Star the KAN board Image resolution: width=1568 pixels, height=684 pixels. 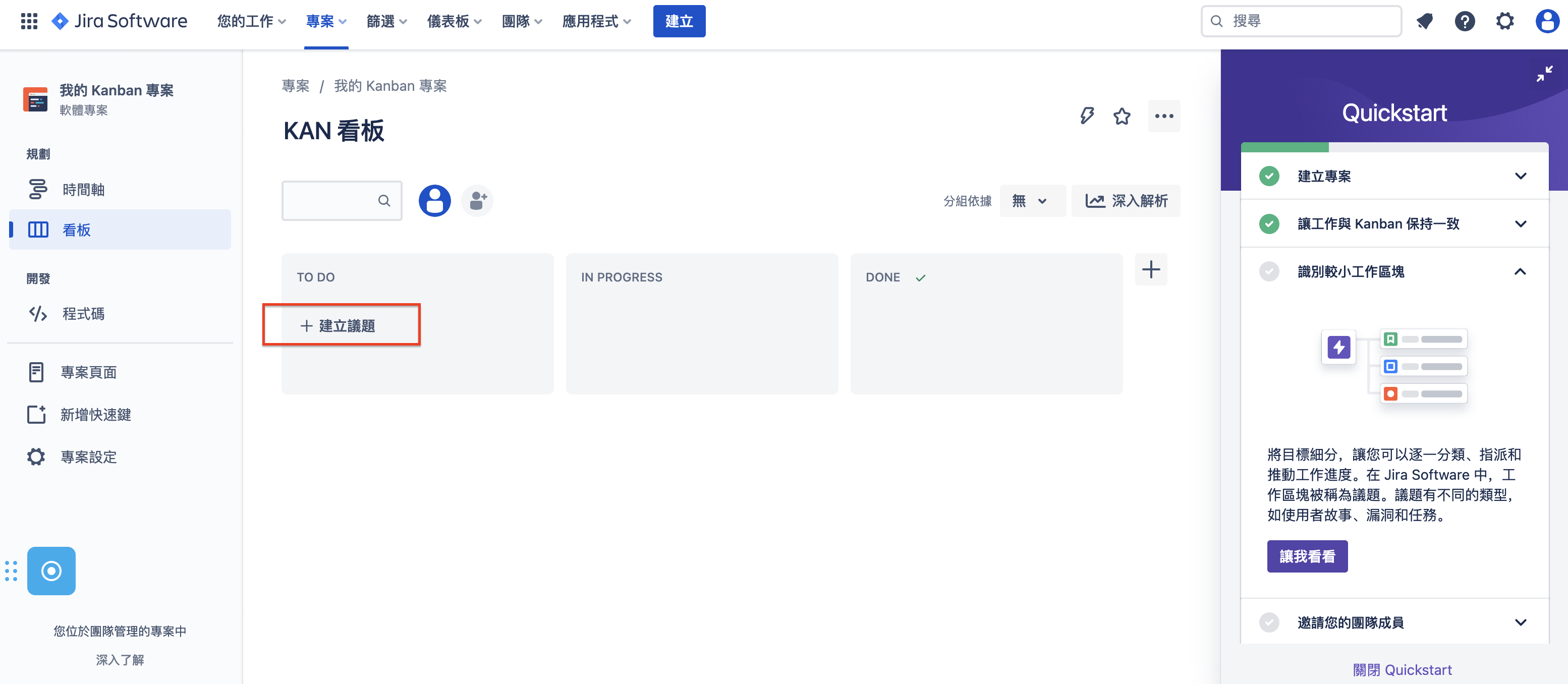(x=1122, y=116)
